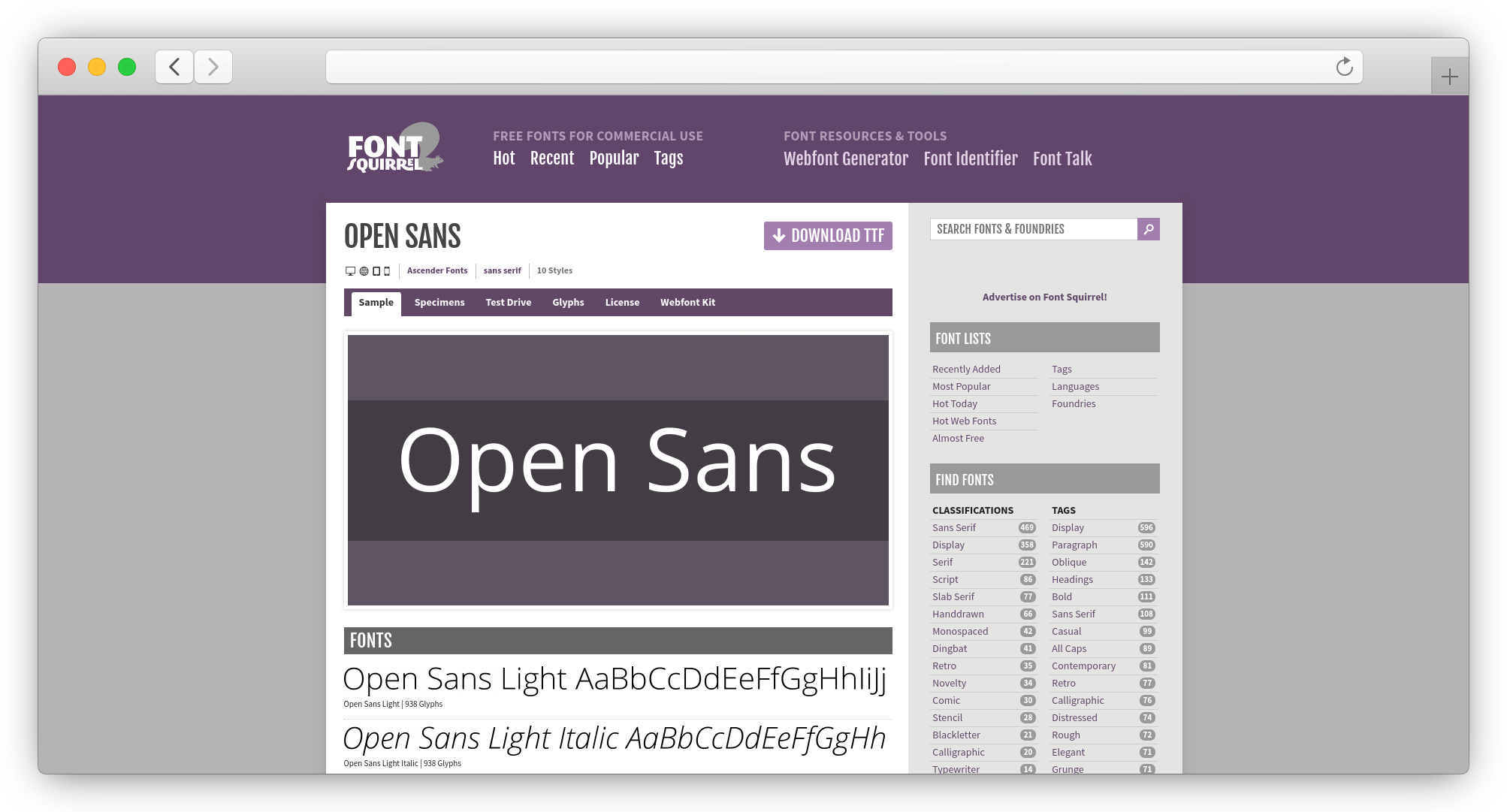
Task: Open Webfont Generator tool
Action: point(846,158)
